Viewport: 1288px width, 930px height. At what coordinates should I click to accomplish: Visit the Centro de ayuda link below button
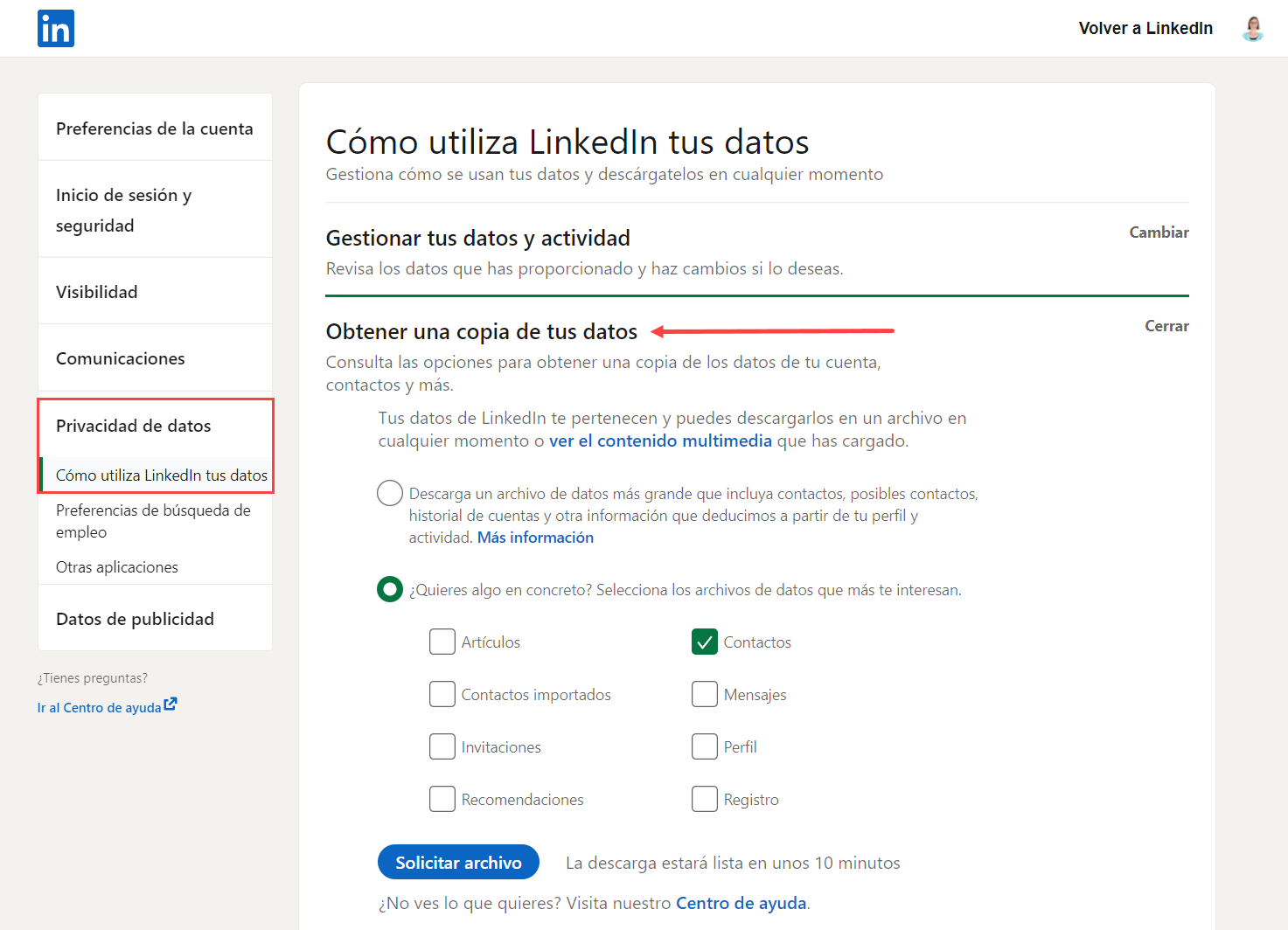(x=741, y=903)
